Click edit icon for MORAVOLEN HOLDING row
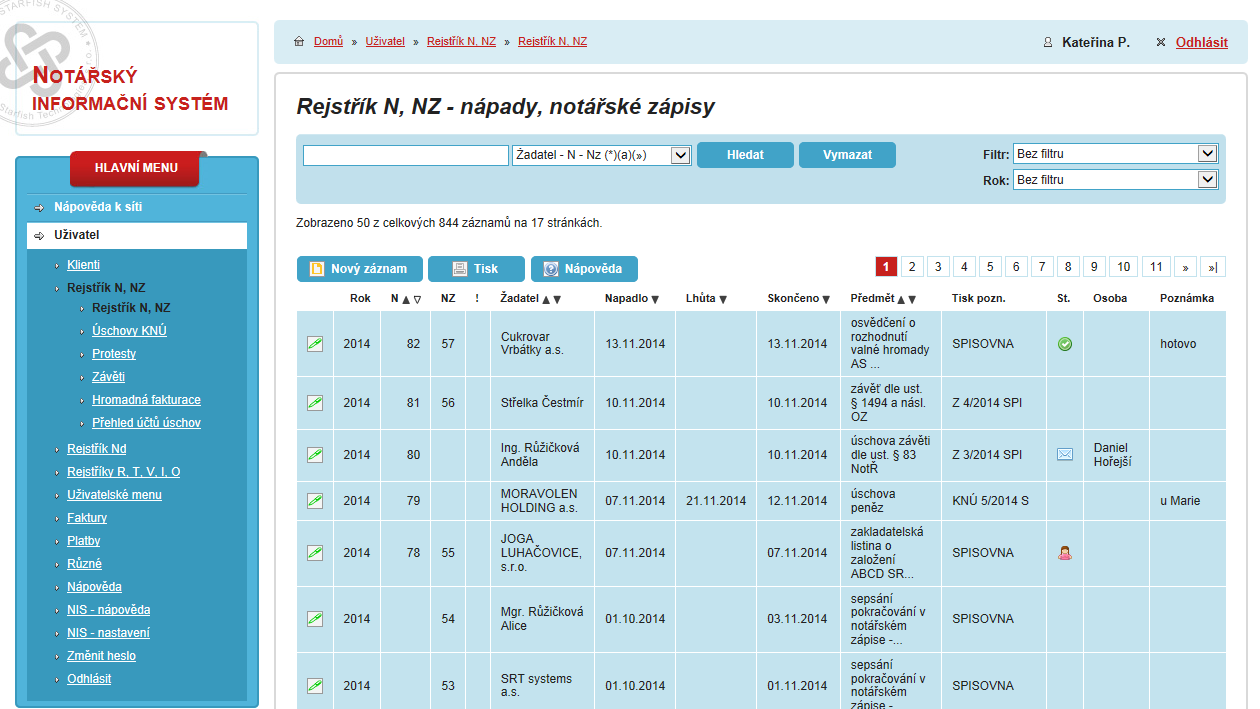 click(x=315, y=501)
